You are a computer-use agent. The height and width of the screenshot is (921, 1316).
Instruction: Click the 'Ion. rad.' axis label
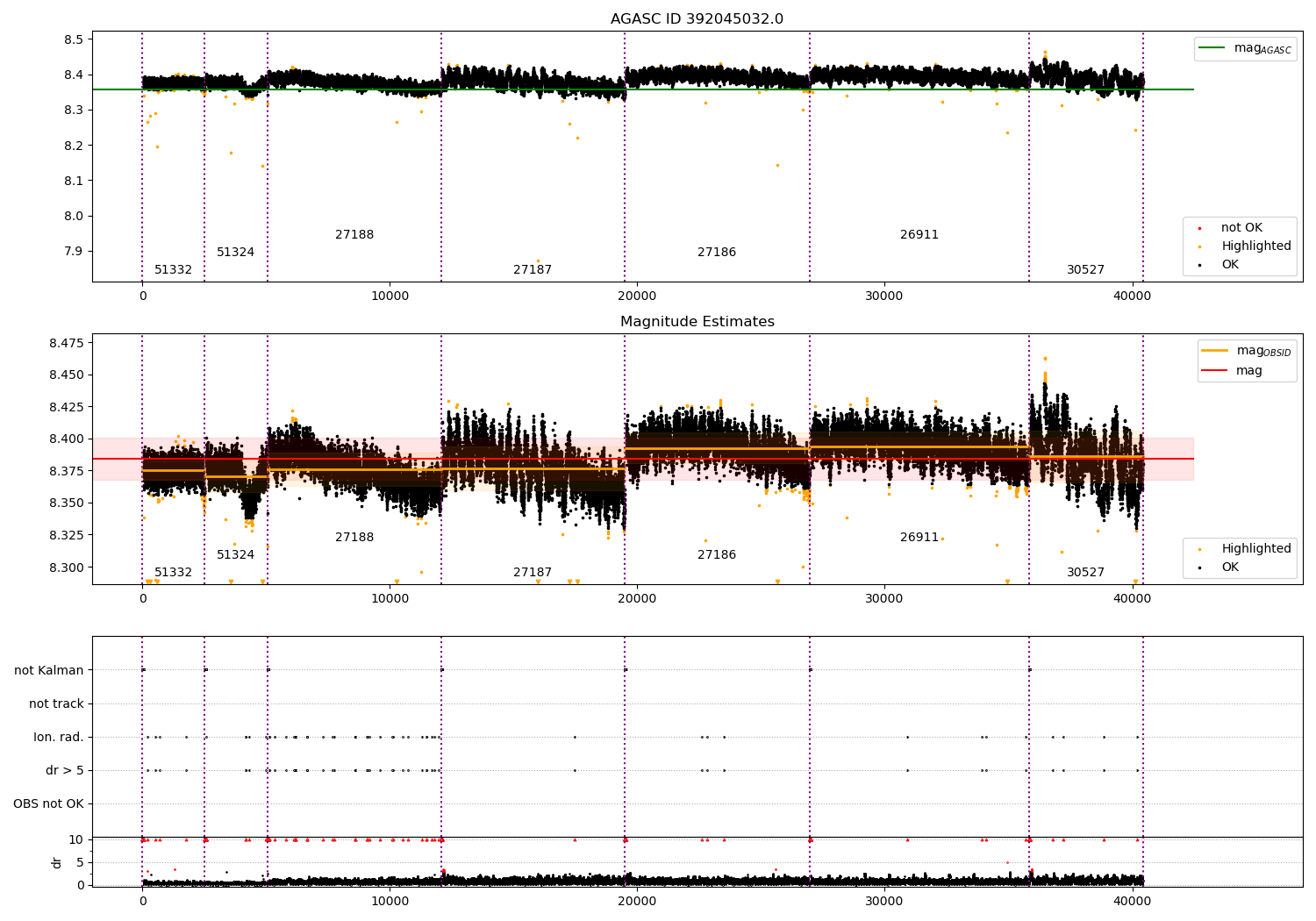(59, 737)
